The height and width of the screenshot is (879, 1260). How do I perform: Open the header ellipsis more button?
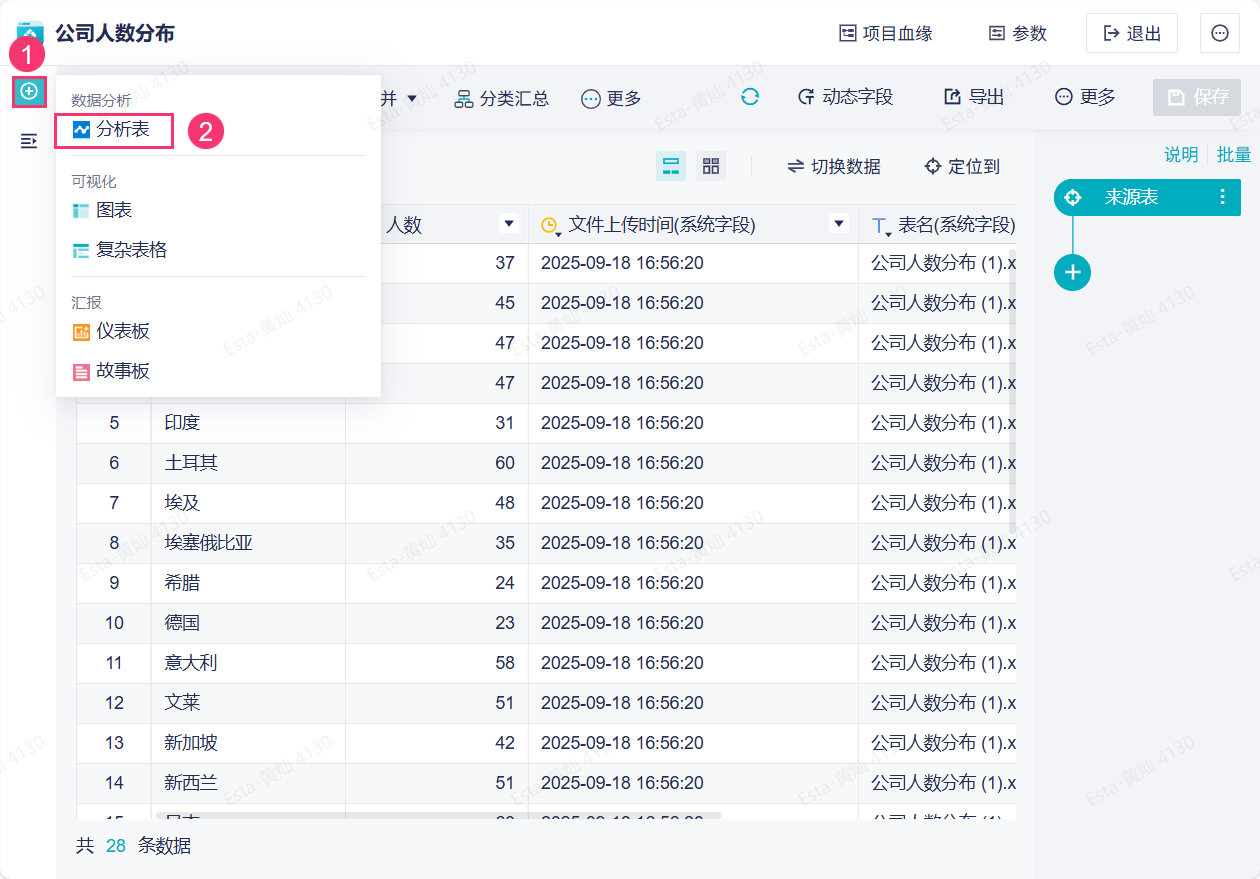tap(1220, 33)
